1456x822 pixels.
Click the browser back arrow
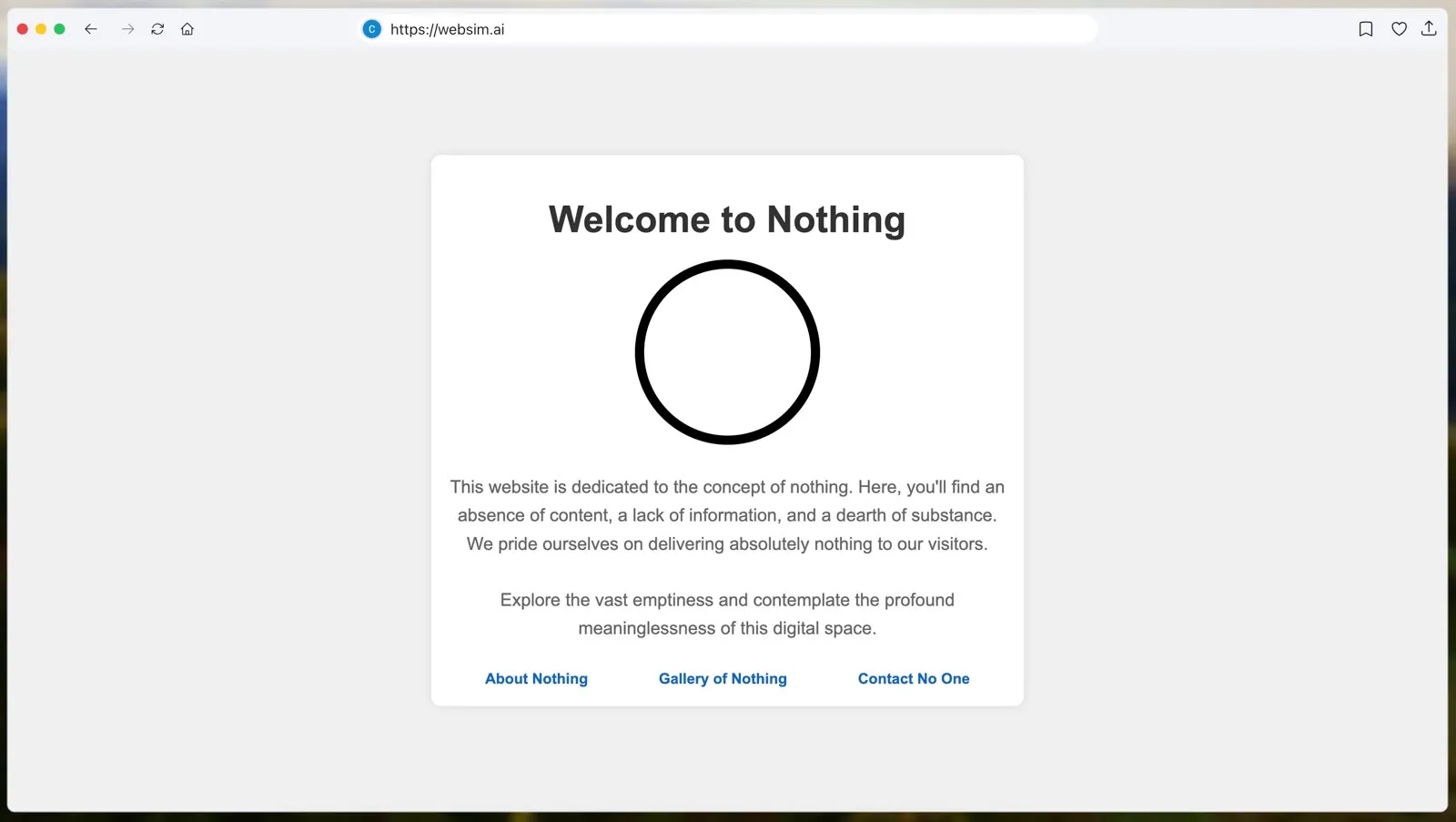click(x=91, y=29)
